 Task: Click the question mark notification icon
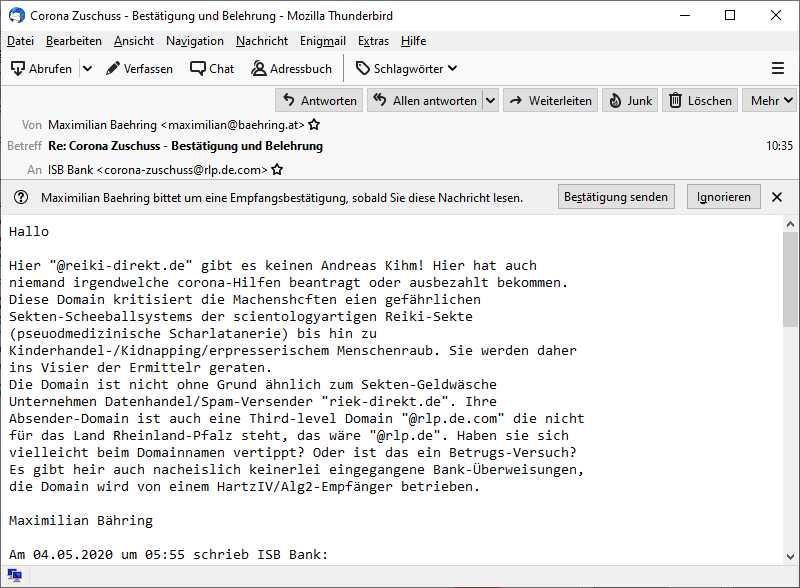pyautogui.click(x=21, y=197)
